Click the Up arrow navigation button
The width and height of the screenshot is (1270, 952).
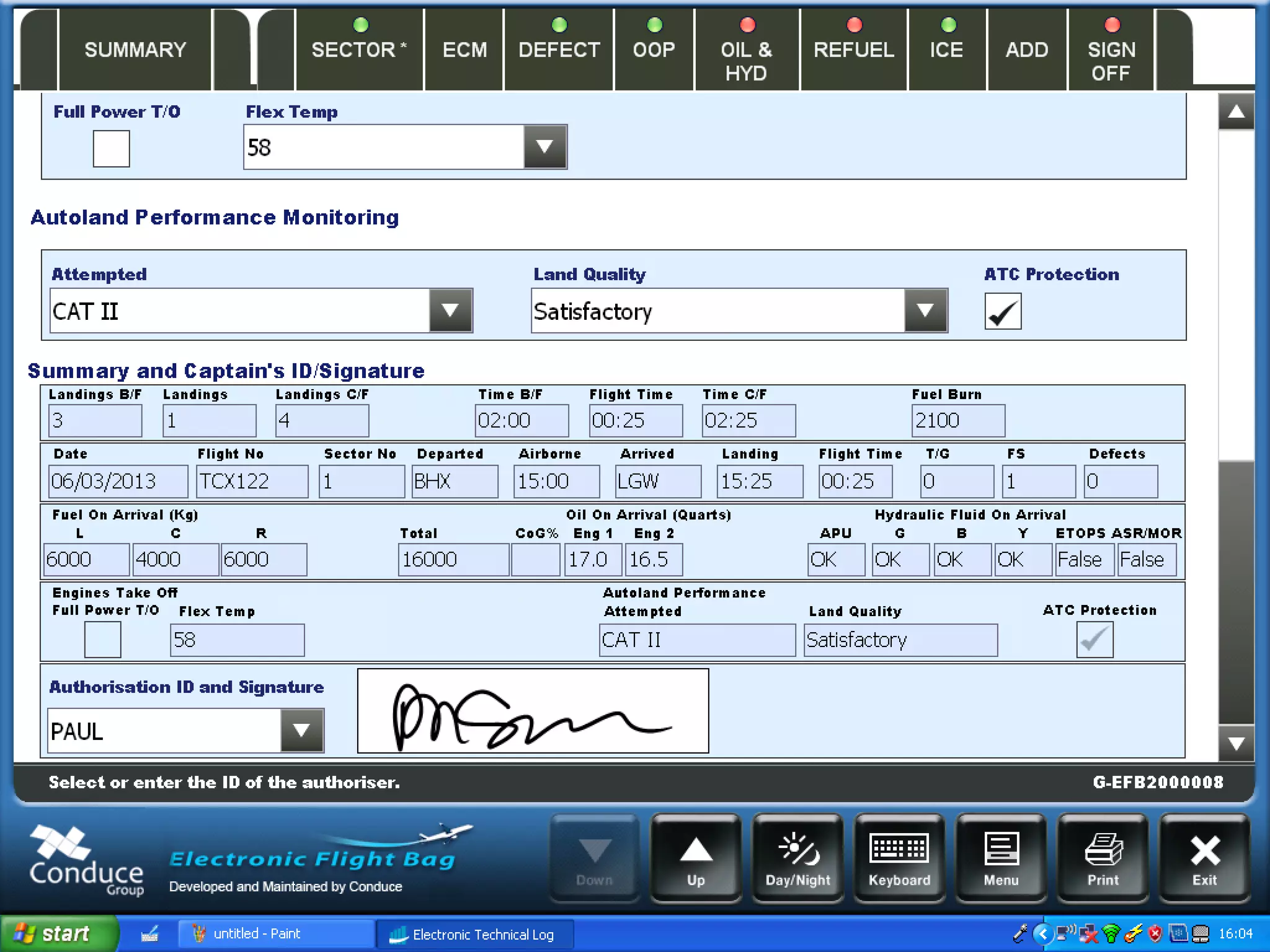pos(696,859)
